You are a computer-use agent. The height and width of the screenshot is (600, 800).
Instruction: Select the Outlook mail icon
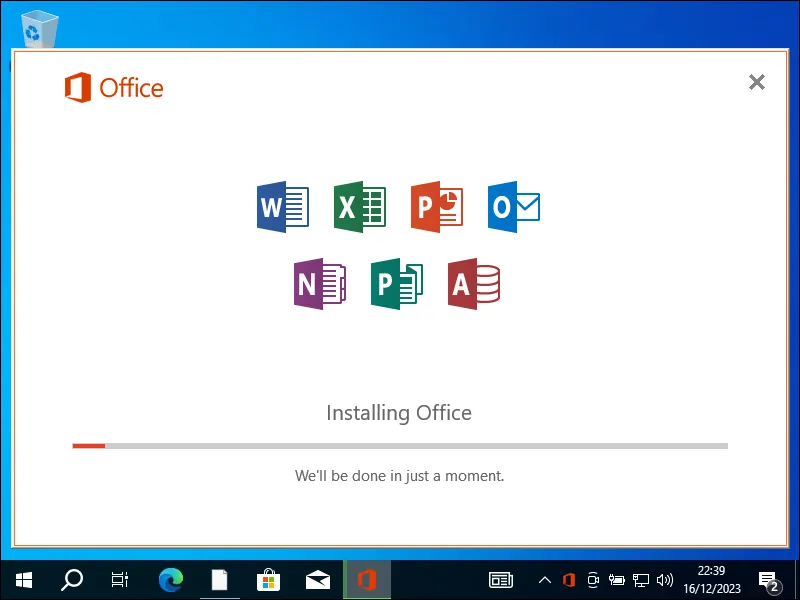pos(514,207)
